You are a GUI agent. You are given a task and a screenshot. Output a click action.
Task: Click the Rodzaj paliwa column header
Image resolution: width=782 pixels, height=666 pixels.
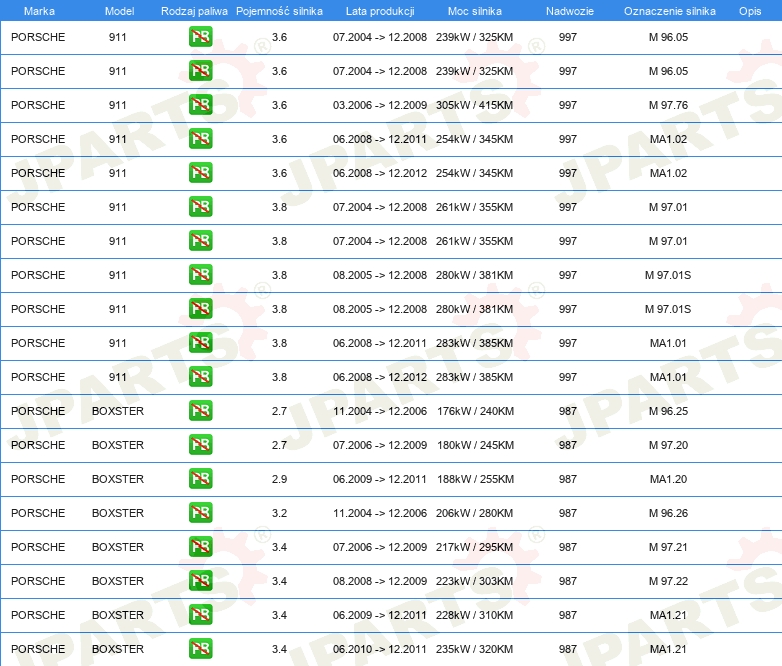pyautogui.click(x=194, y=10)
